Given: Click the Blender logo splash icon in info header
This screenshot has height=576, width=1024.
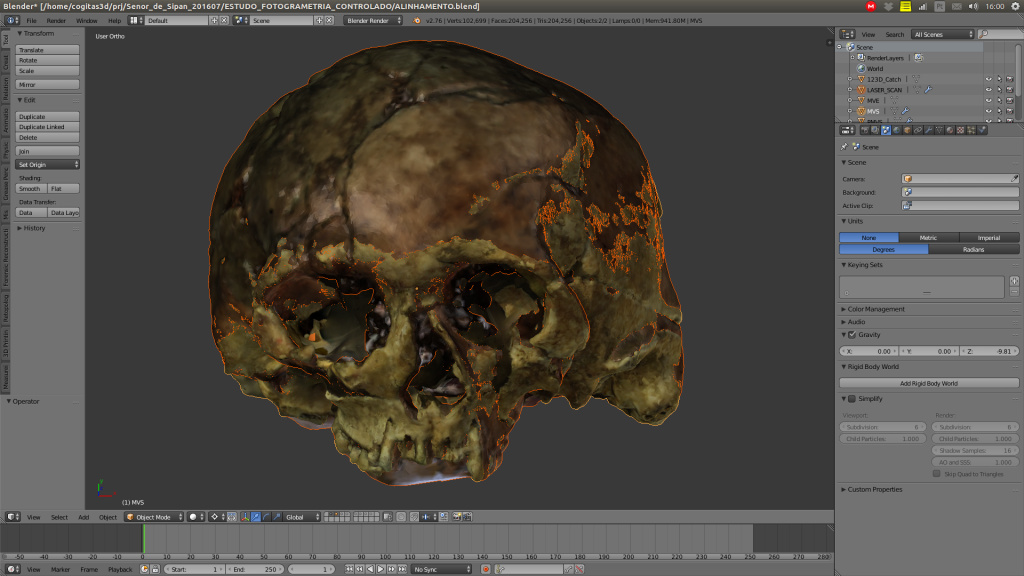Looking at the screenshot, I should click(x=417, y=20).
